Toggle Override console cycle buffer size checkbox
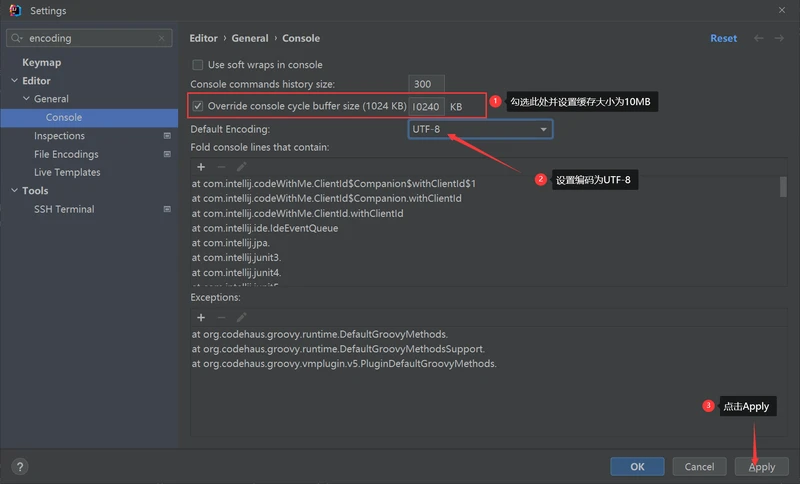This screenshot has width=800, height=484. pos(198,106)
